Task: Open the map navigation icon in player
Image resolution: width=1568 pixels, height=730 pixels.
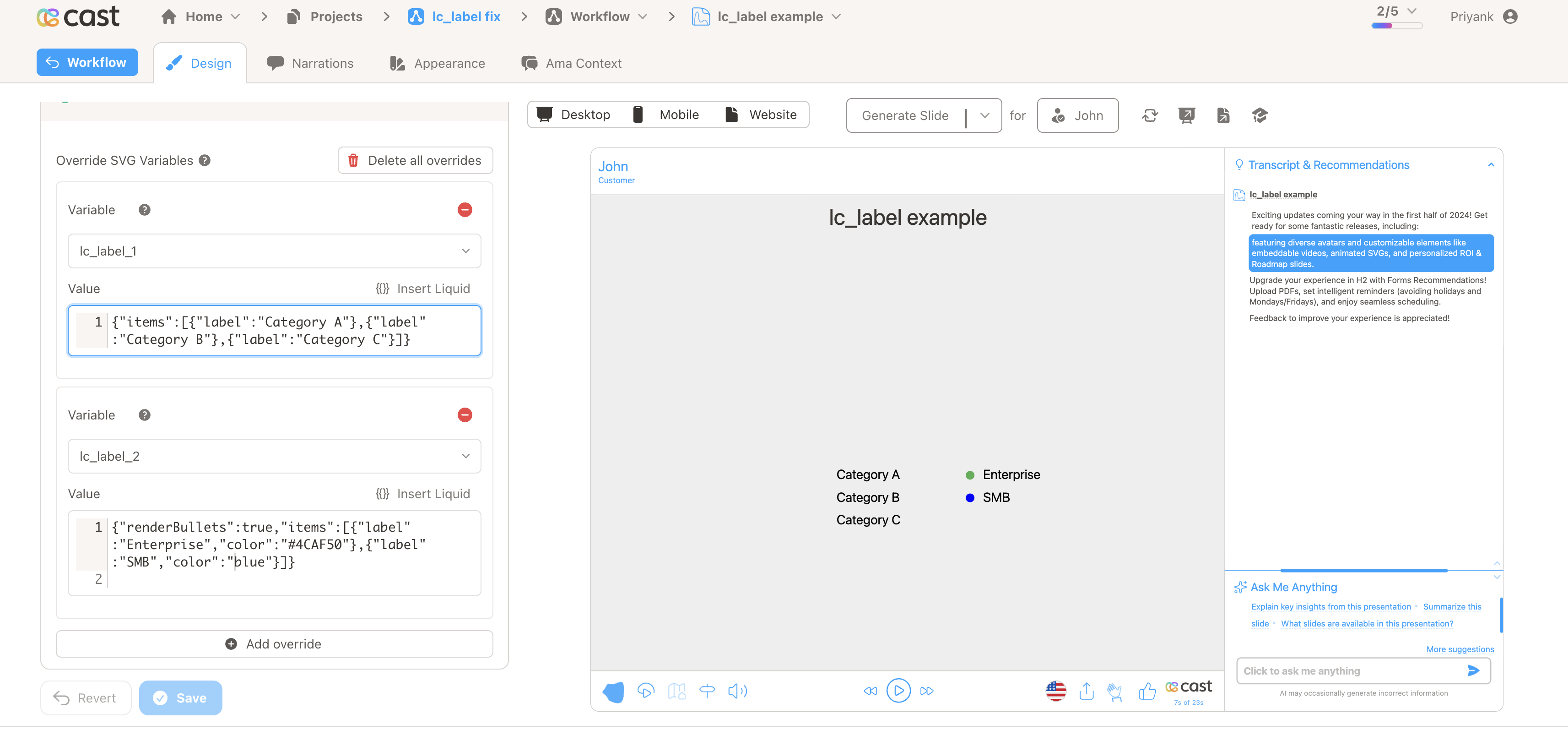Action: click(676, 691)
